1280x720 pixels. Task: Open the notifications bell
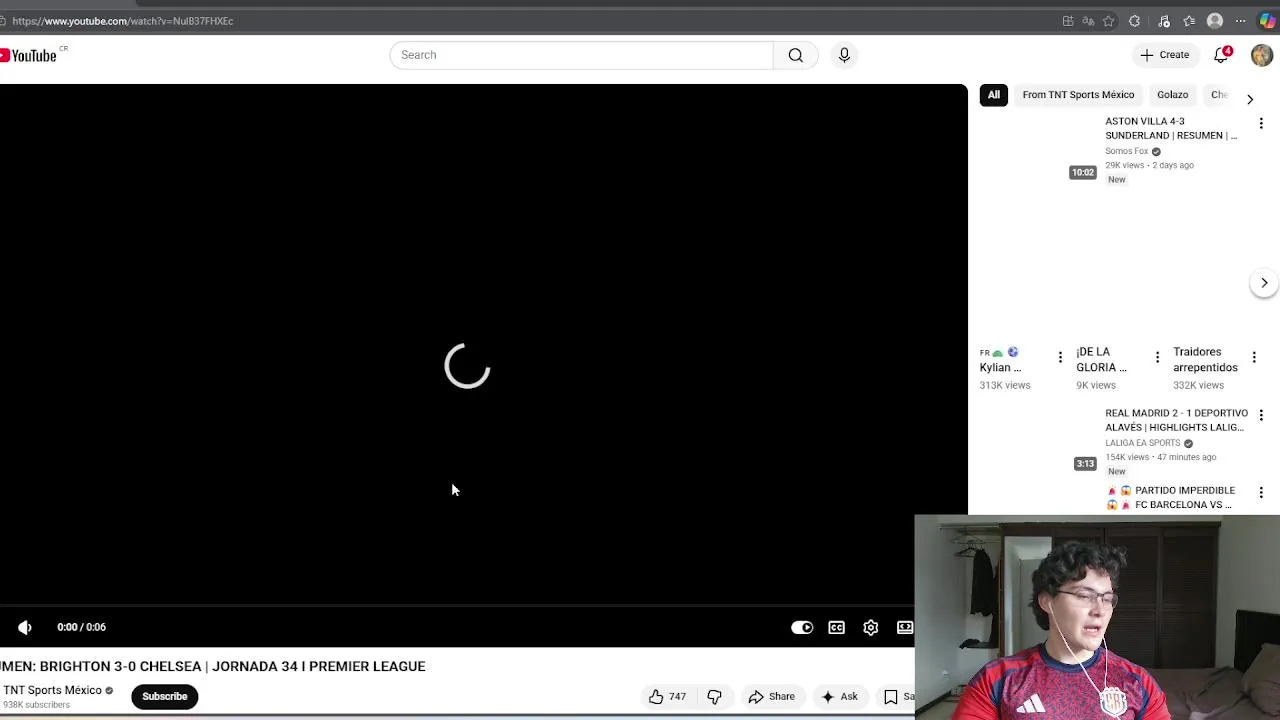1221,55
